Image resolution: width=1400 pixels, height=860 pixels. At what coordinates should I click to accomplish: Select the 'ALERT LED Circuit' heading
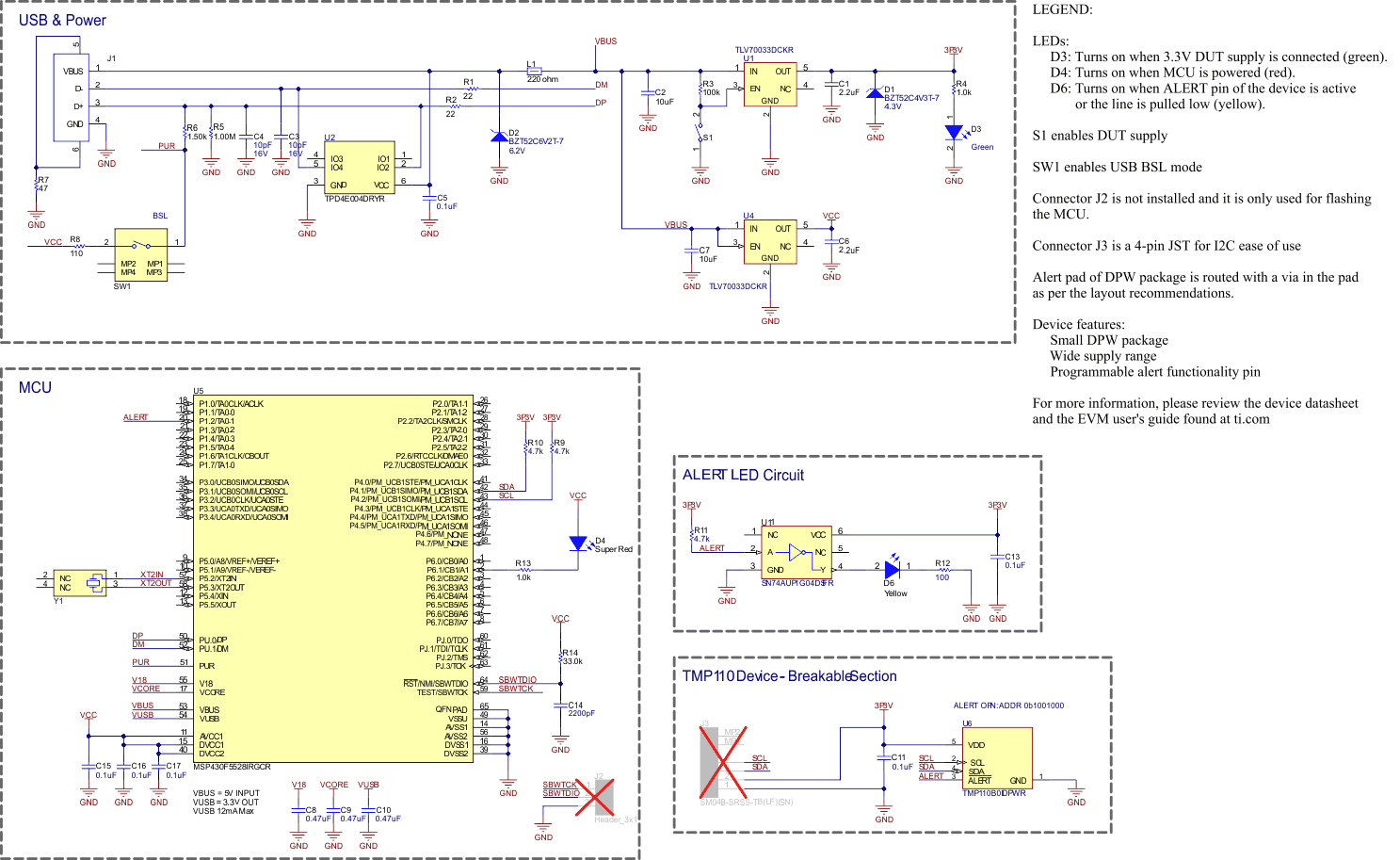(x=743, y=475)
